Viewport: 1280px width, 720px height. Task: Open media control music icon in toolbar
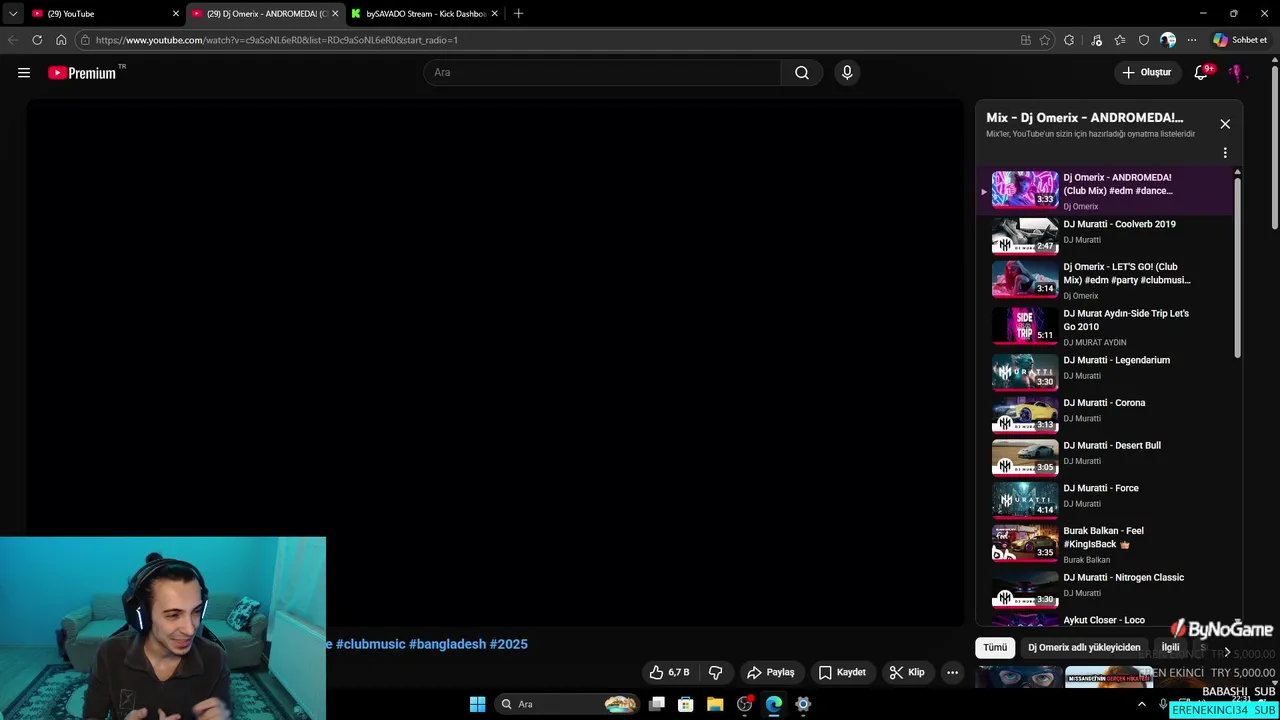tap(1097, 40)
